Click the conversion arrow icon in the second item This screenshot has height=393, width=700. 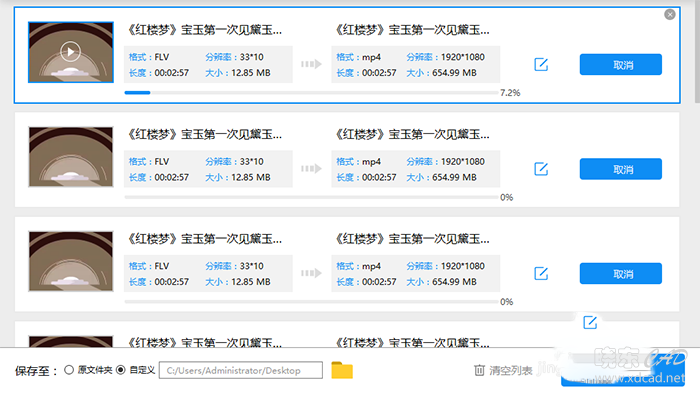tap(311, 169)
